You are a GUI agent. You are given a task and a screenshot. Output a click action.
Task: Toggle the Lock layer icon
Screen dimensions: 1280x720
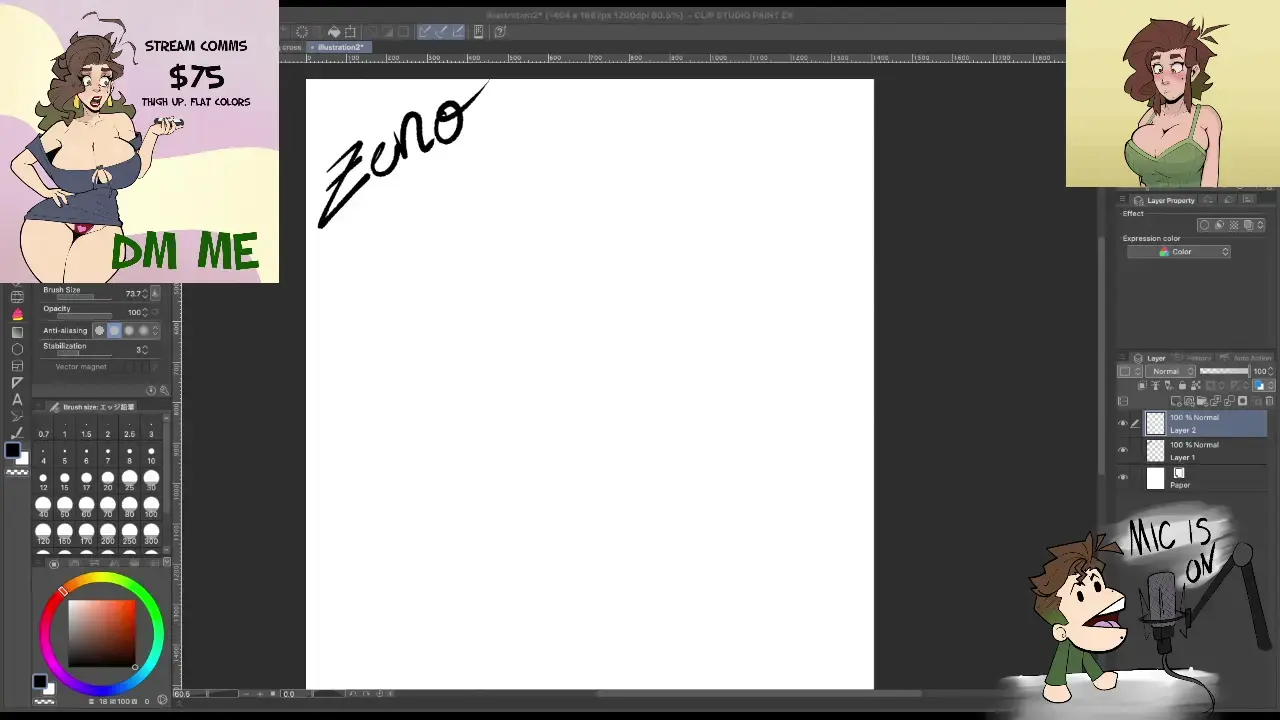click(x=1182, y=386)
